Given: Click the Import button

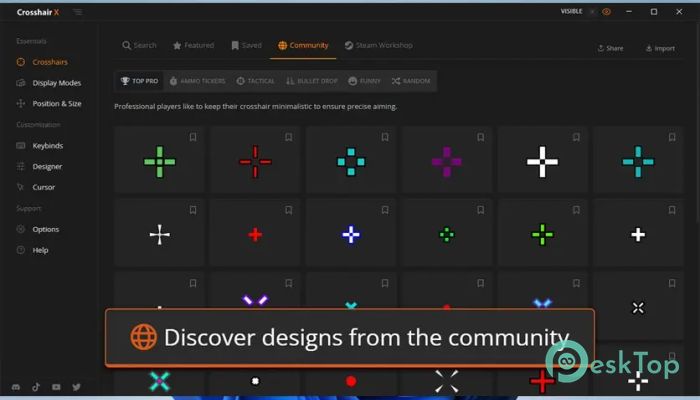Looking at the screenshot, I should click(660, 48).
